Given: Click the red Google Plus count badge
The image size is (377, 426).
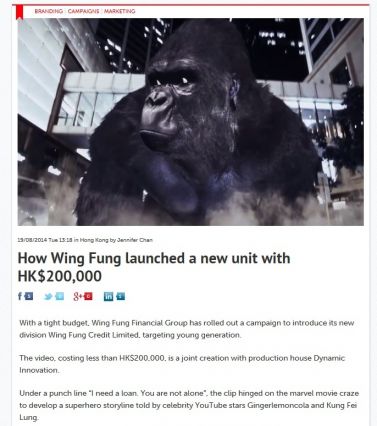Looking at the screenshot, I should coord(88,296).
